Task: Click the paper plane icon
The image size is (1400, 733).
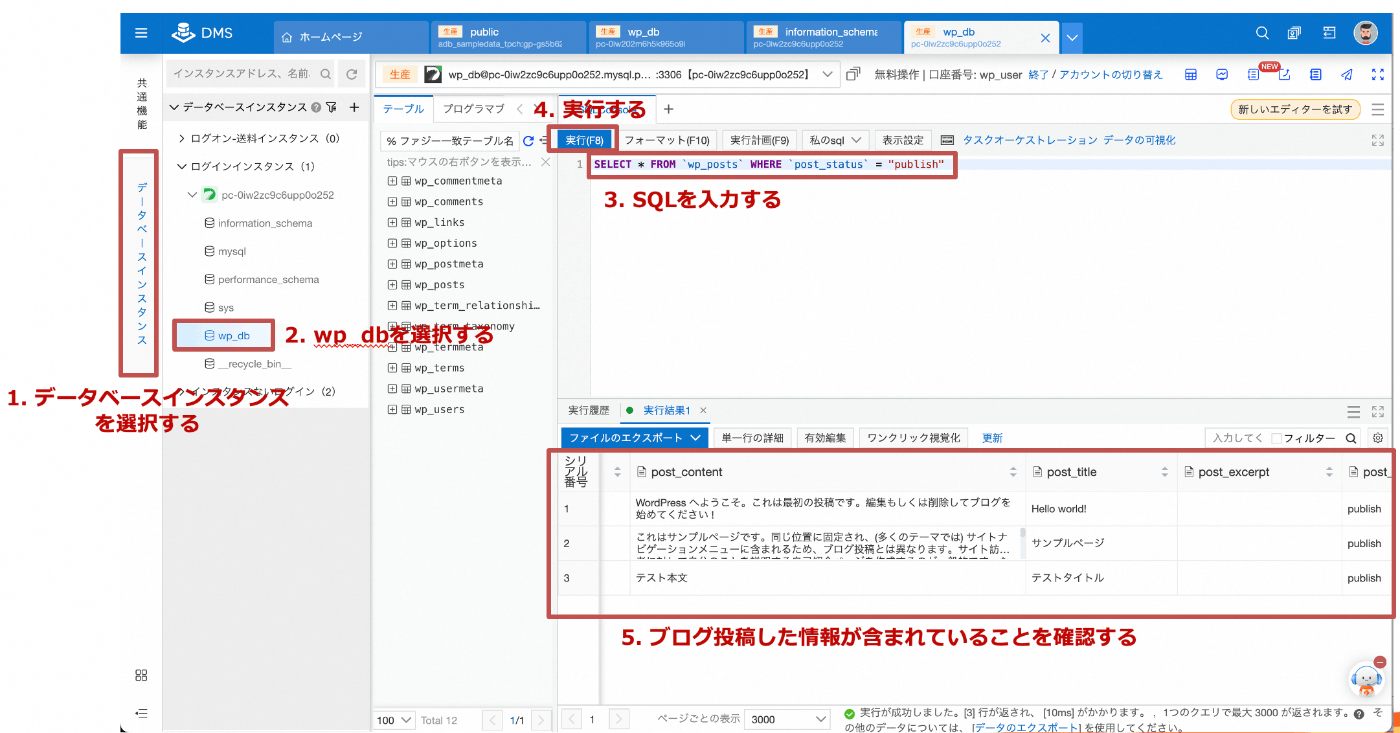Action: pos(1347,75)
